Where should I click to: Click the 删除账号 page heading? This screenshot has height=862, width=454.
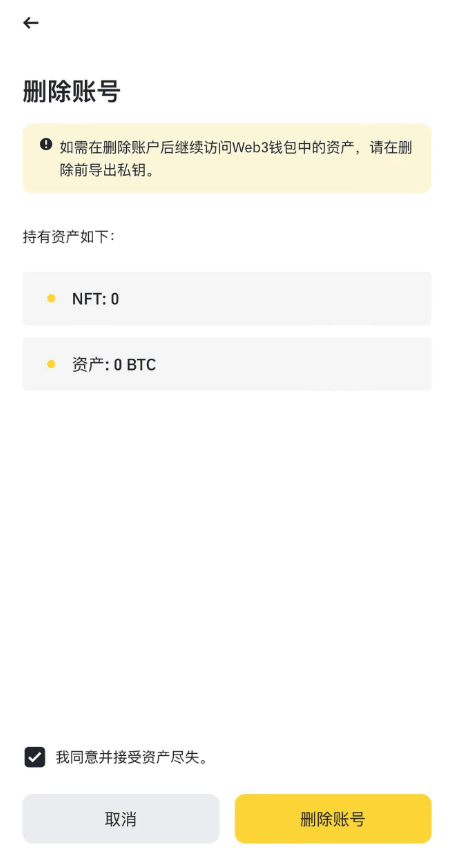pos(71,91)
